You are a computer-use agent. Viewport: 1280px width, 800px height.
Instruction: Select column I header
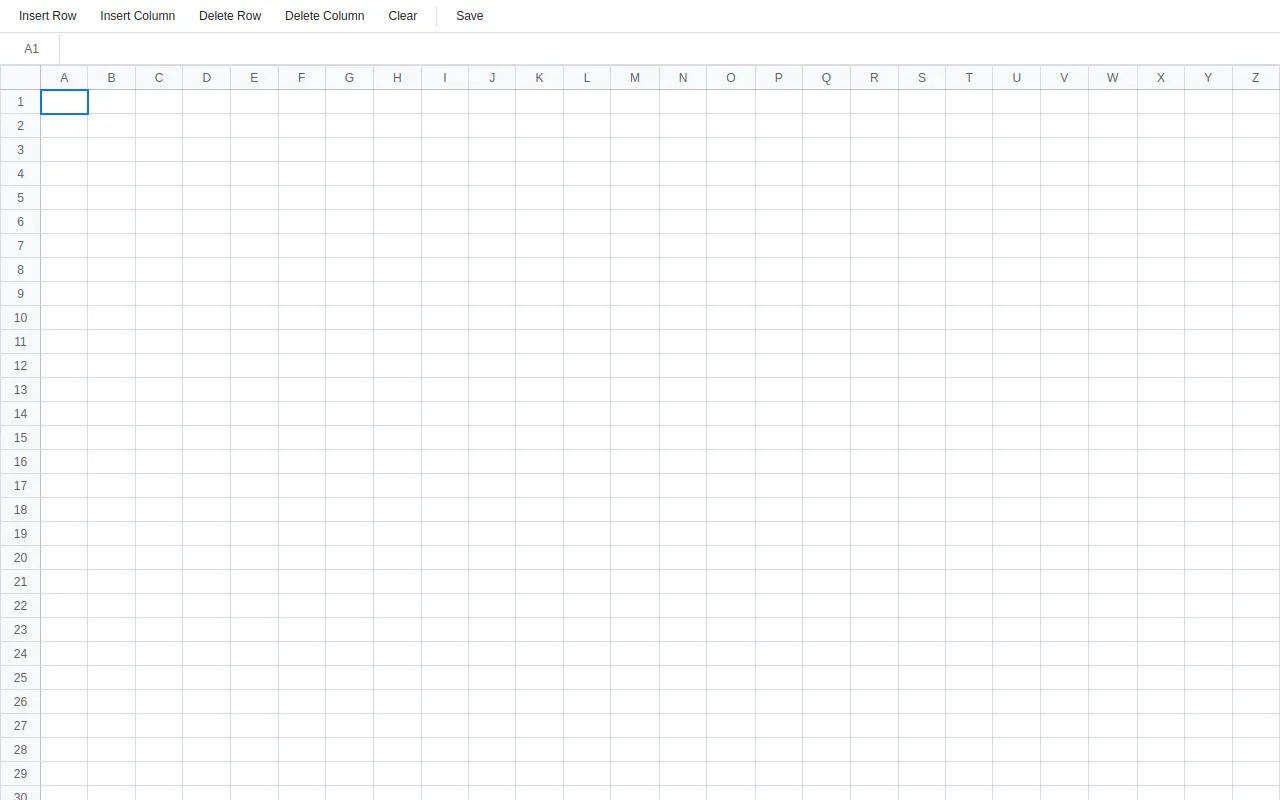(x=445, y=78)
